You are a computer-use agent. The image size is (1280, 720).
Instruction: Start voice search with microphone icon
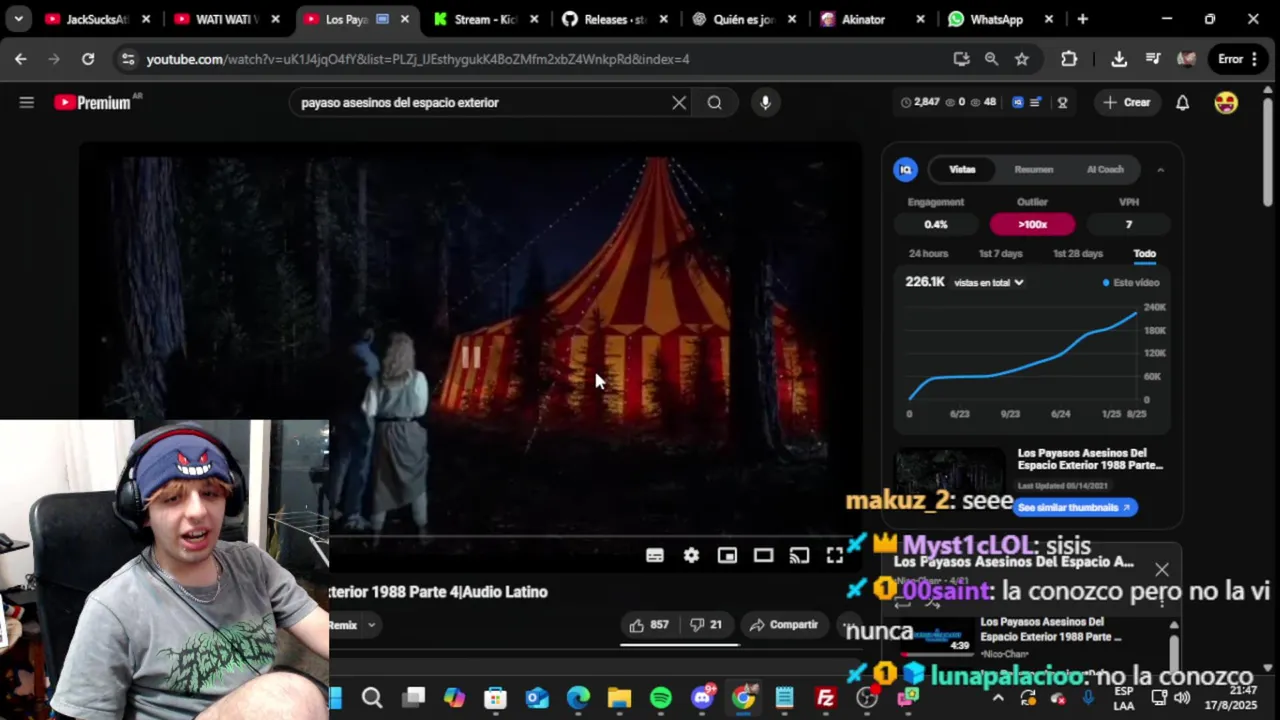[765, 102]
